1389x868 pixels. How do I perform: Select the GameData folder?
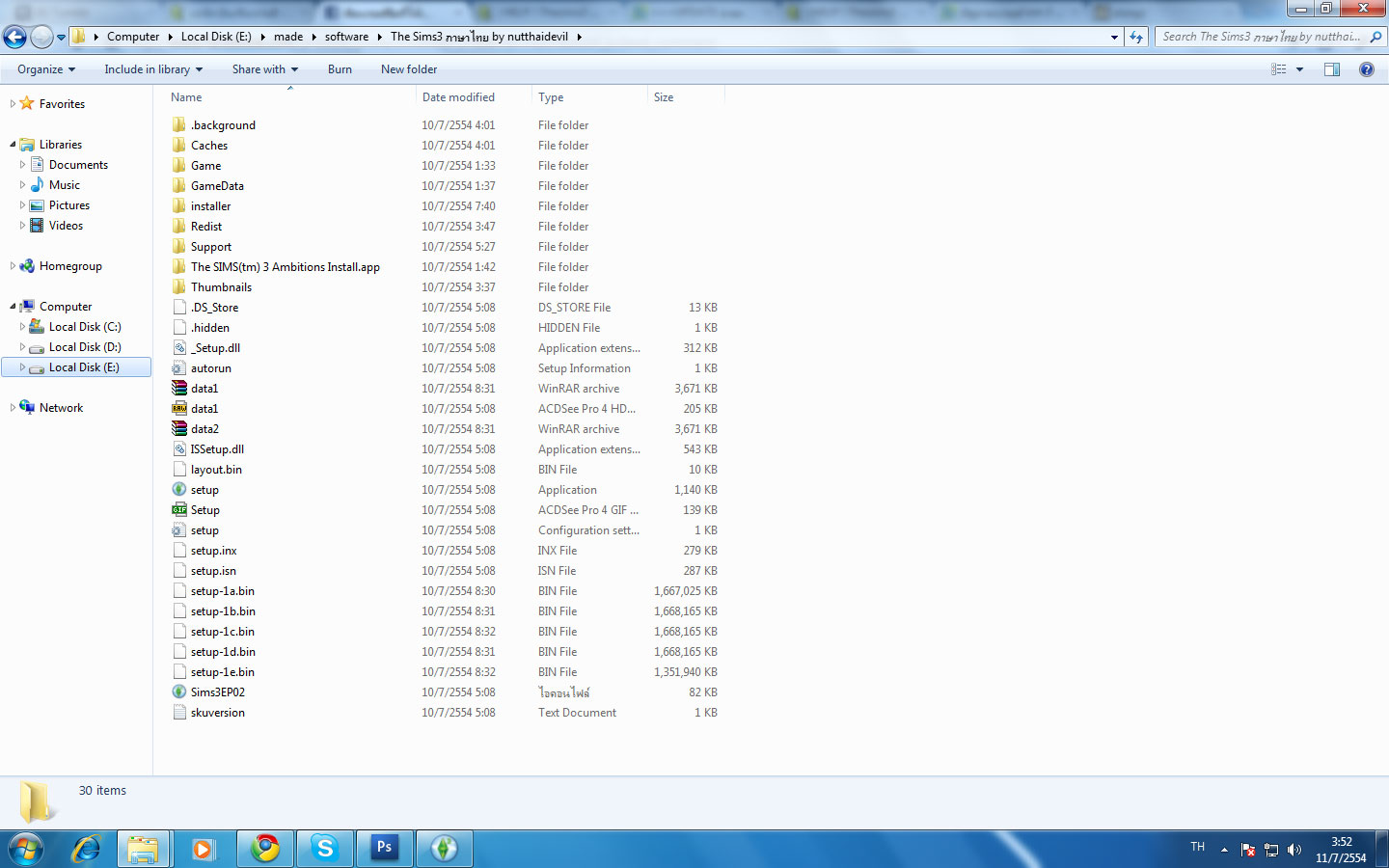(x=217, y=186)
